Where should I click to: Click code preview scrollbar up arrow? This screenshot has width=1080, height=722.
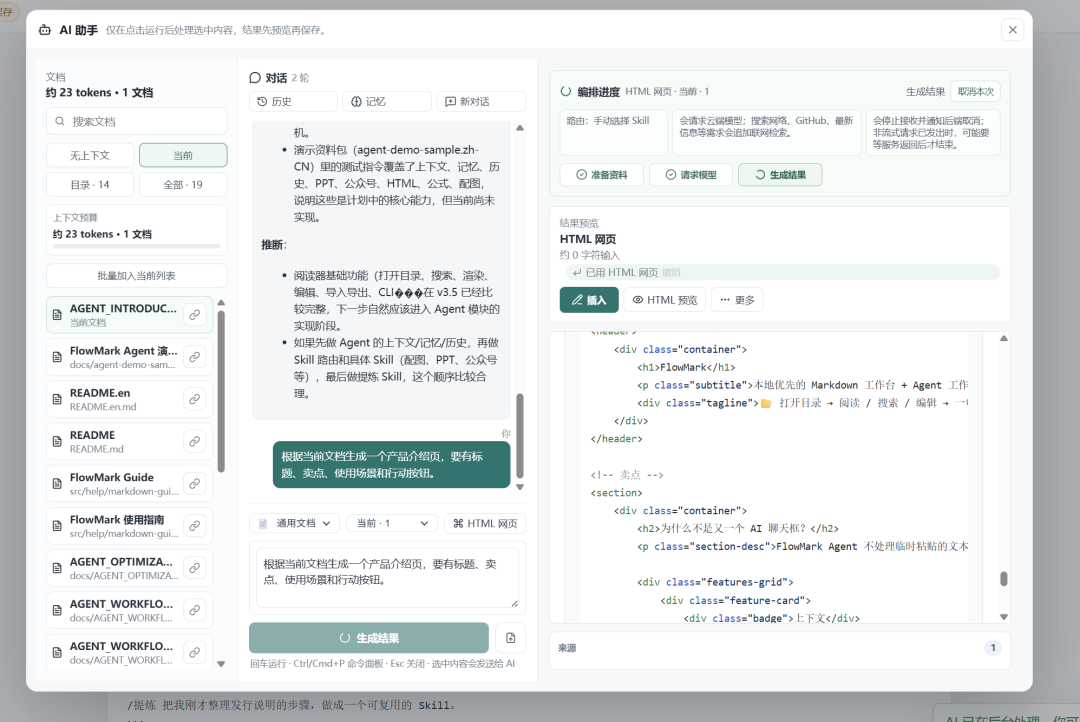1004,338
